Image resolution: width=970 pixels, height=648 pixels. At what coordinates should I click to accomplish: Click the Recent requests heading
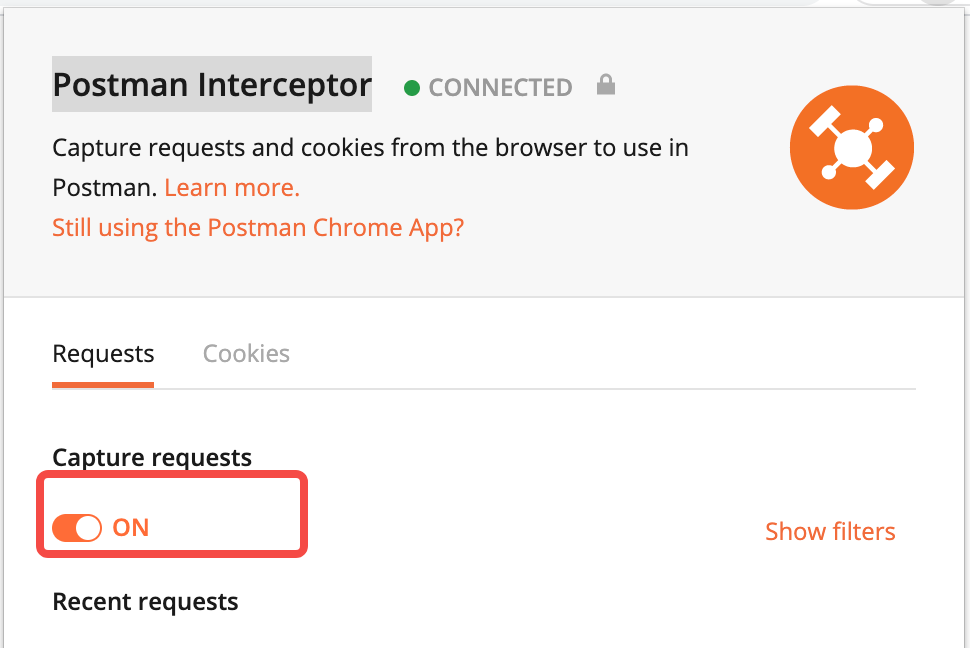click(145, 601)
